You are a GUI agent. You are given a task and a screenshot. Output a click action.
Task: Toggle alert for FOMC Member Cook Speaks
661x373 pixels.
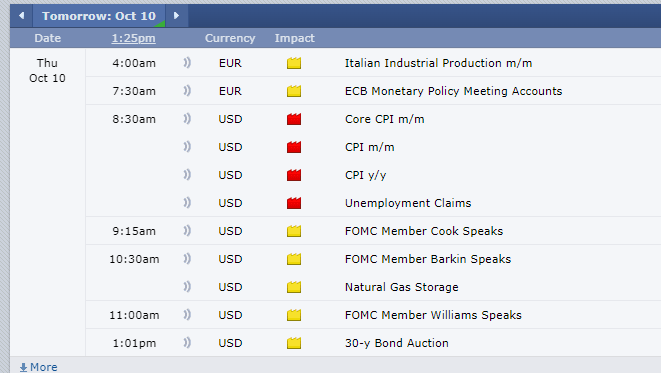(187, 231)
